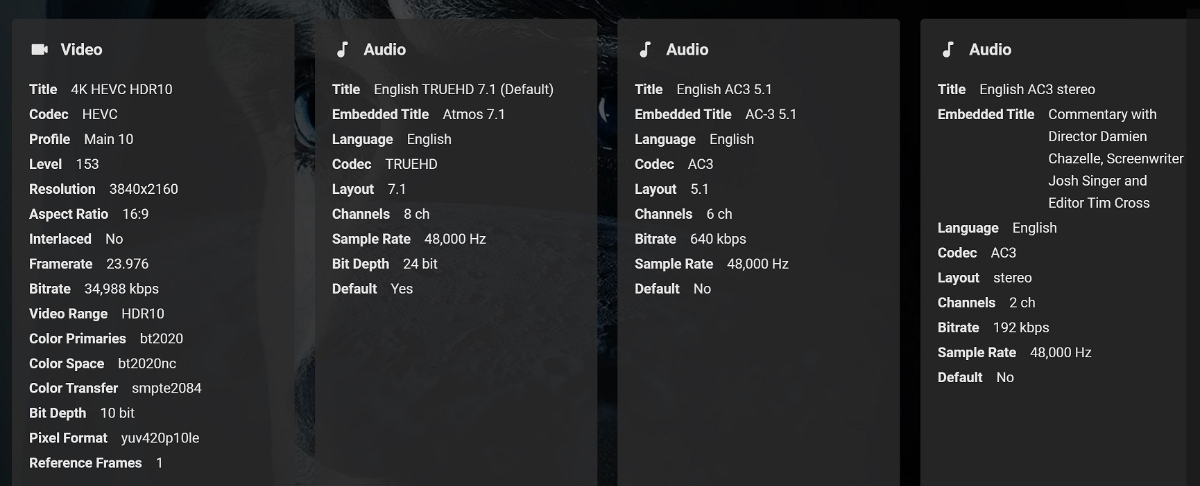
Task: Click the AC-3 5.1 embedded title
Action: coord(771,114)
